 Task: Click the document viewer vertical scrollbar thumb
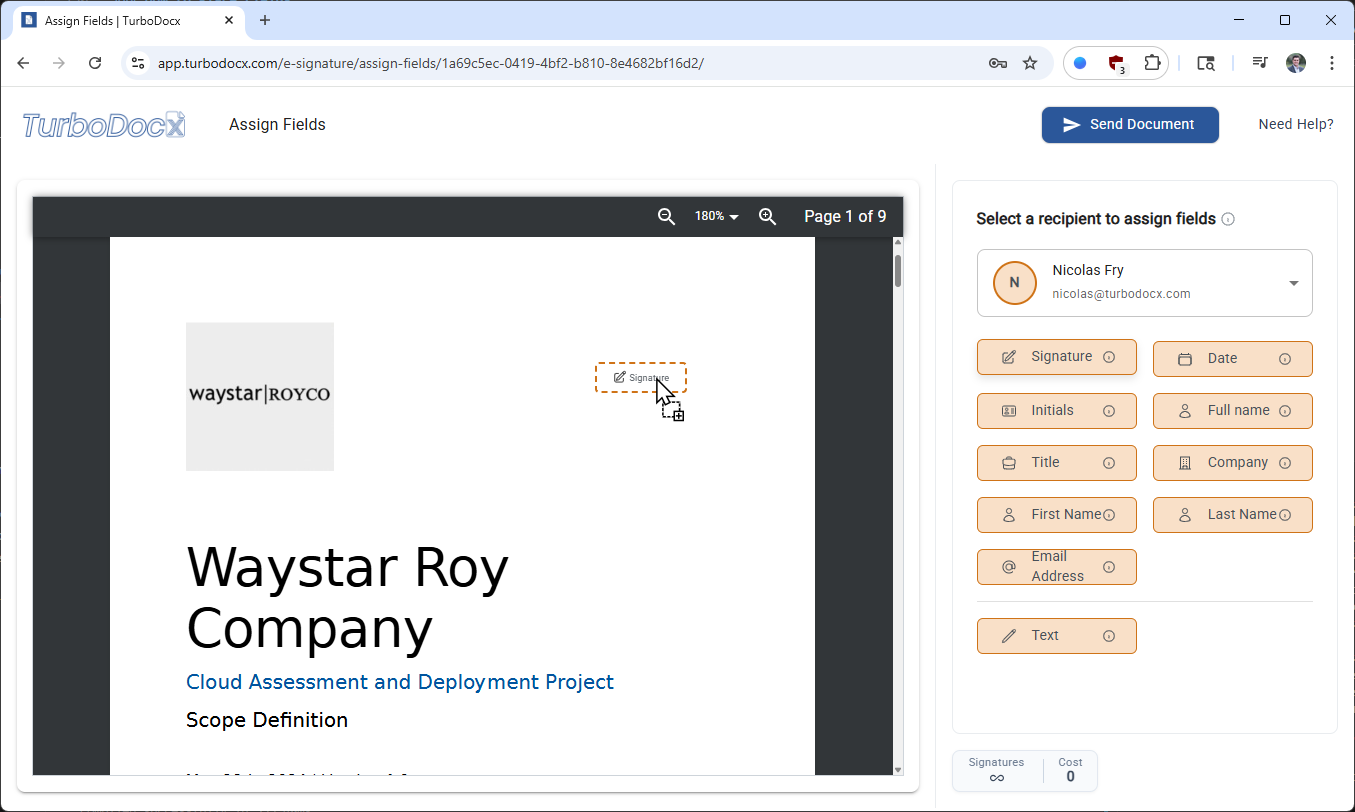pos(898,271)
